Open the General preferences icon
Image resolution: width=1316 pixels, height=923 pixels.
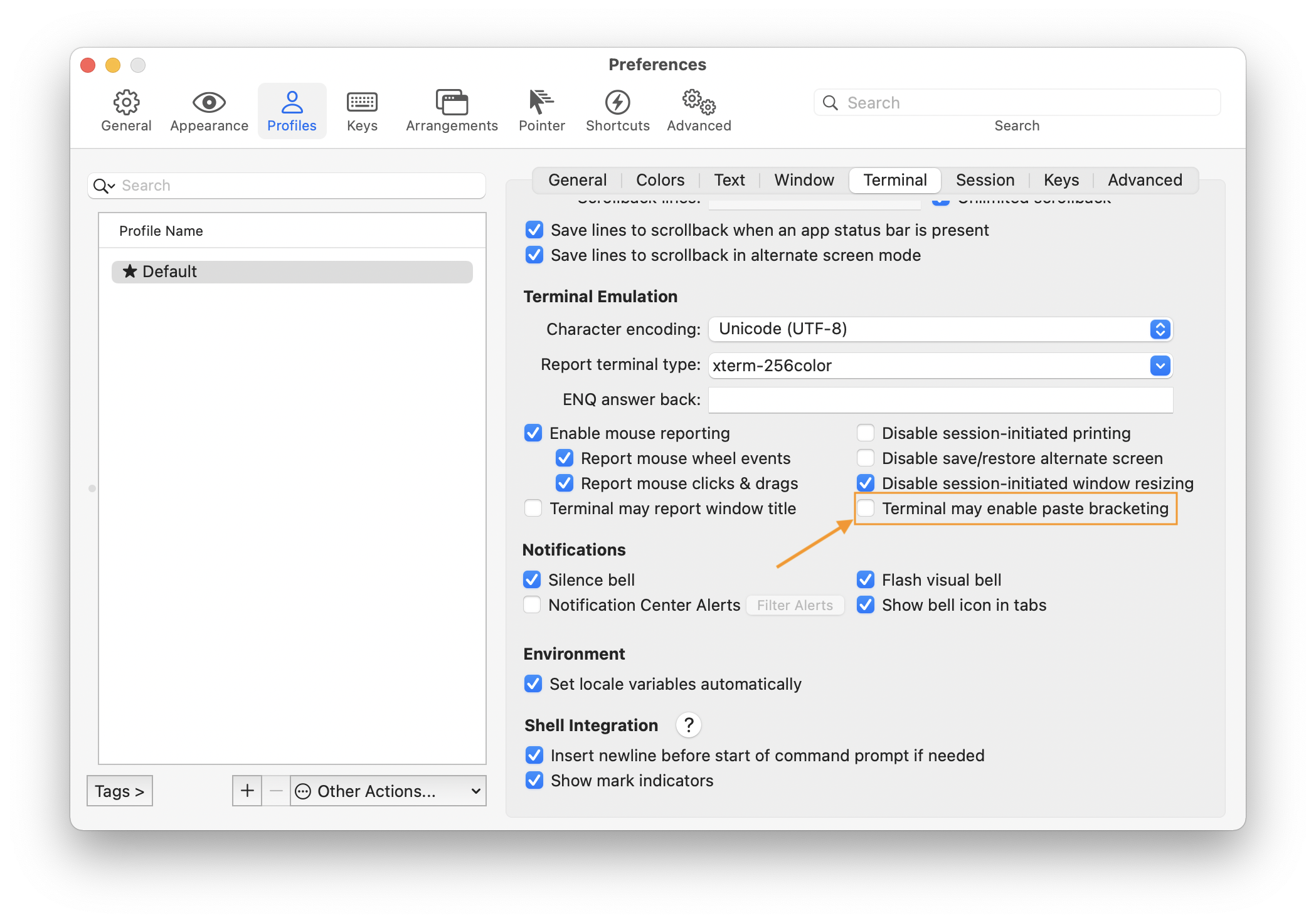pyautogui.click(x=126, y=110)
